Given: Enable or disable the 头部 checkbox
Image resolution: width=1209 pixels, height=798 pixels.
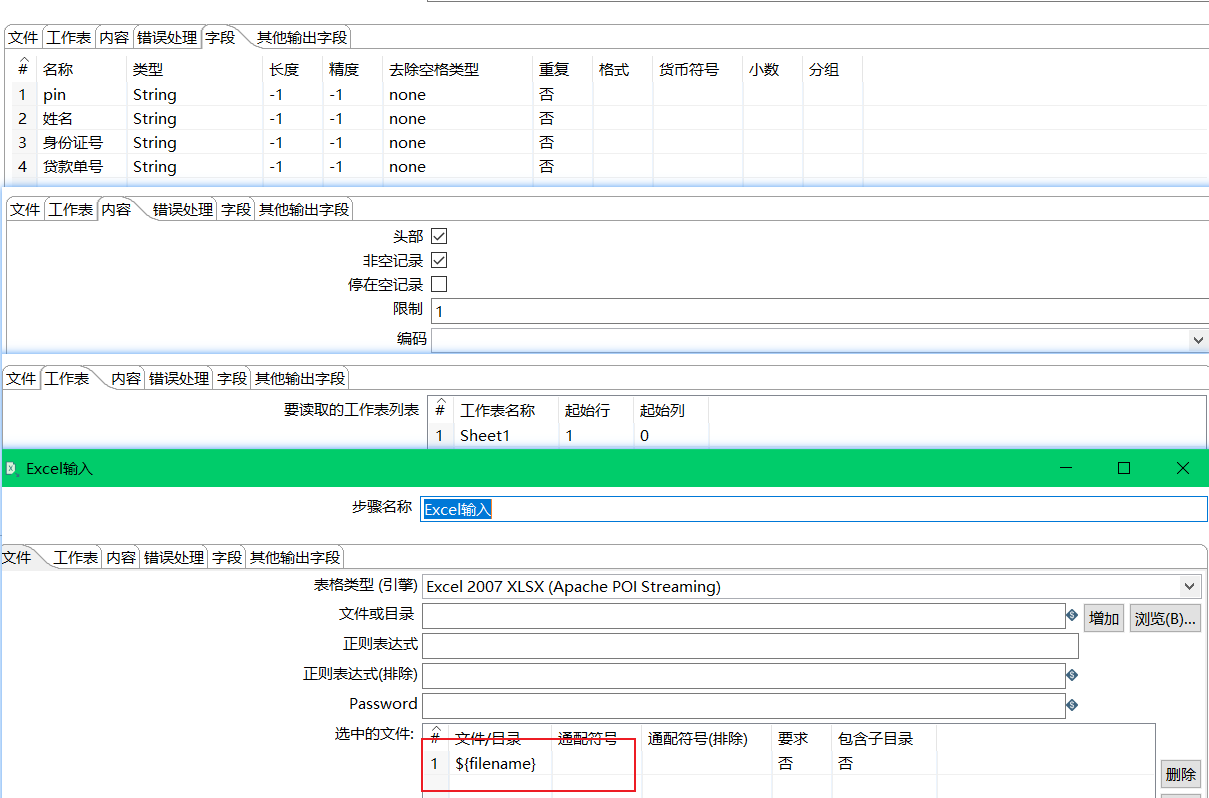Looking at the screenshot, I should click(x=439, y=236).
